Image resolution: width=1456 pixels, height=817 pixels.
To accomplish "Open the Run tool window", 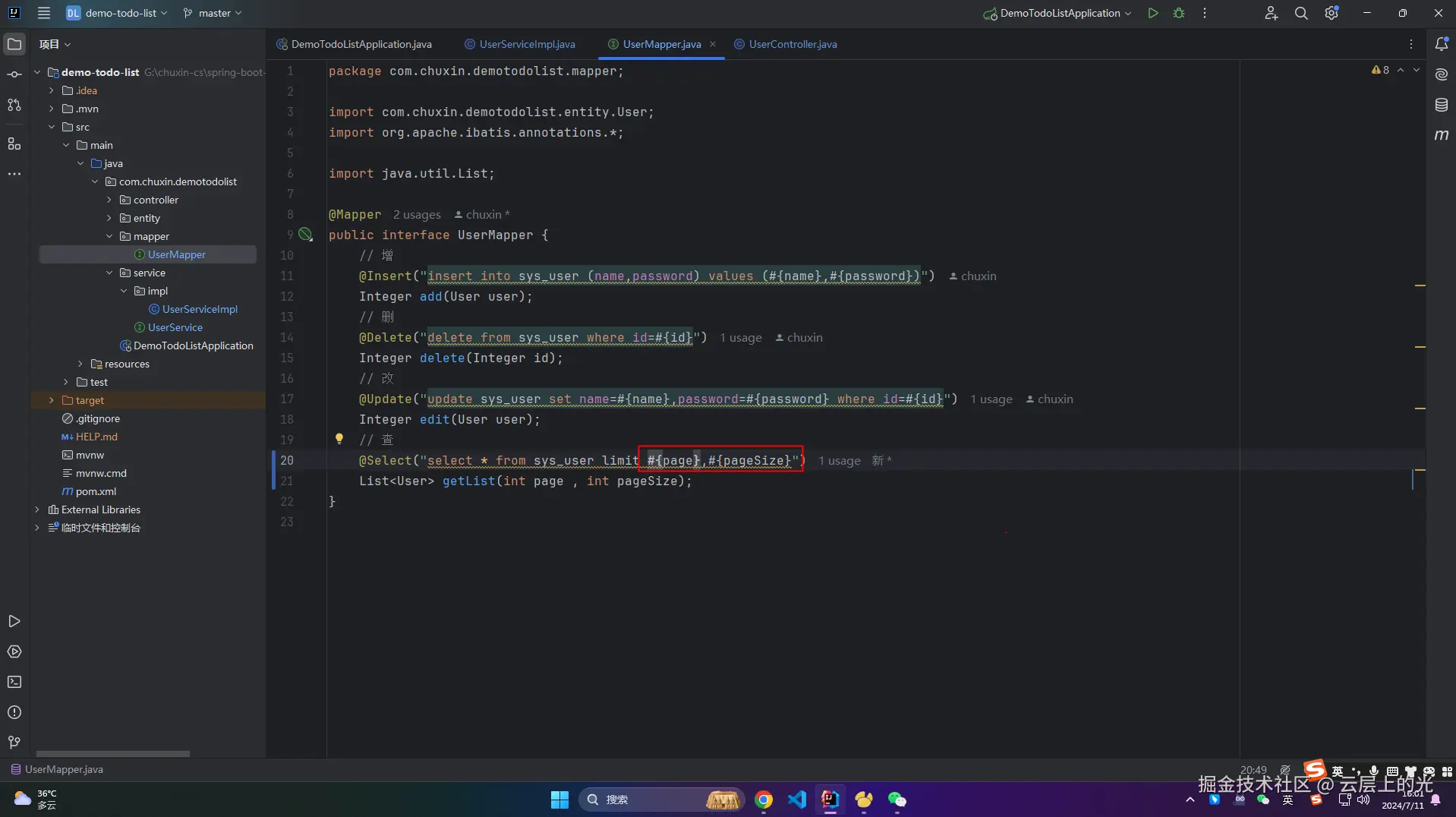I will coord(14,621).
